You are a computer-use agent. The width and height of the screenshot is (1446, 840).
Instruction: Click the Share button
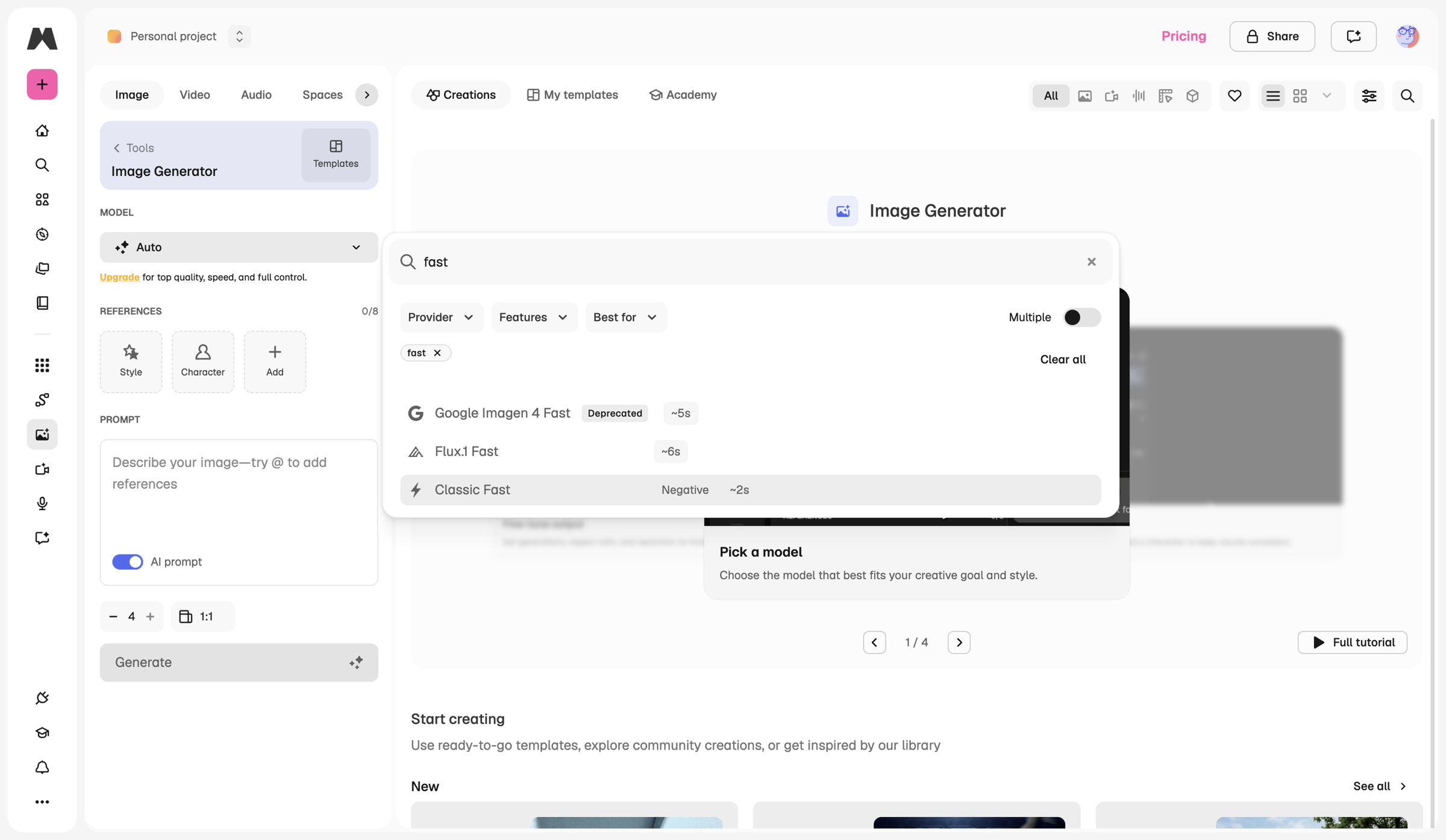(1272, 36)
